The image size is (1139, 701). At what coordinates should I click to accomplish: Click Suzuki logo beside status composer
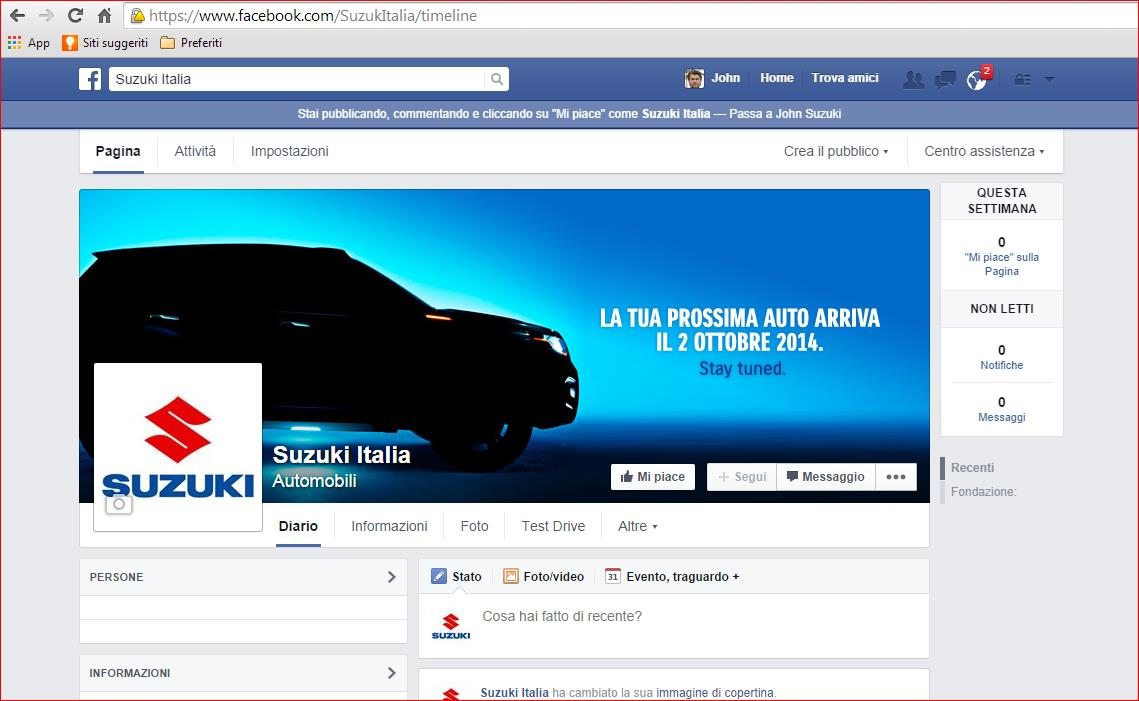click(x=451, y=625)
